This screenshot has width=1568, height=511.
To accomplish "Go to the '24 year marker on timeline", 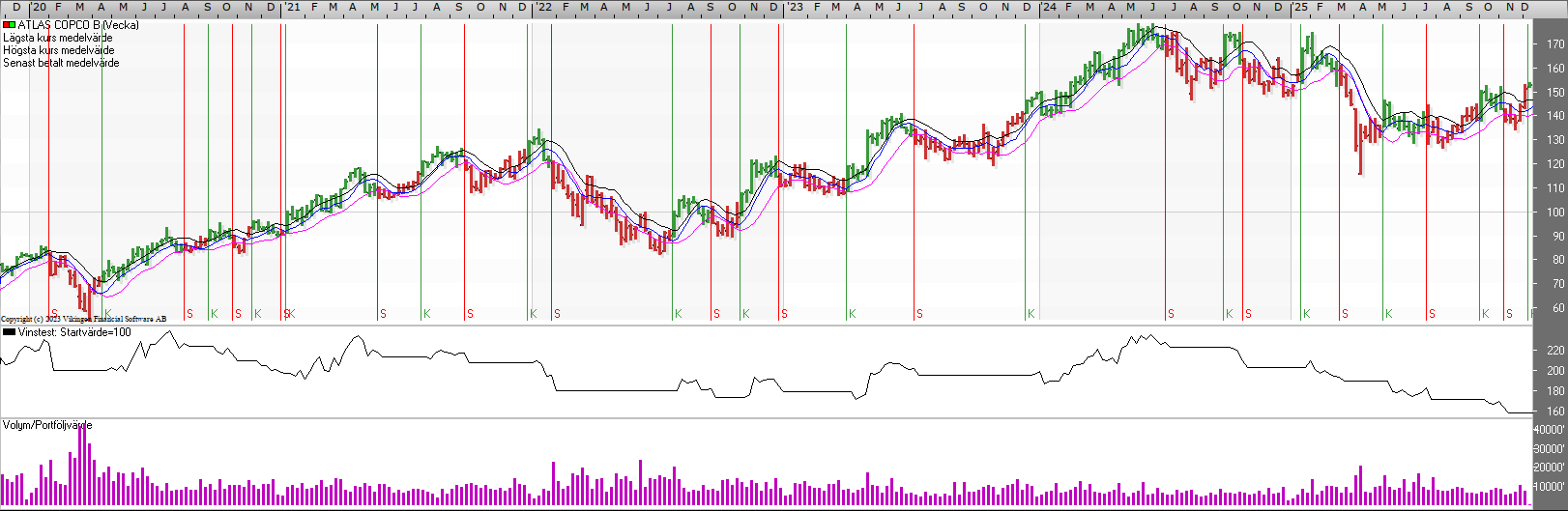I will 1048,8.
